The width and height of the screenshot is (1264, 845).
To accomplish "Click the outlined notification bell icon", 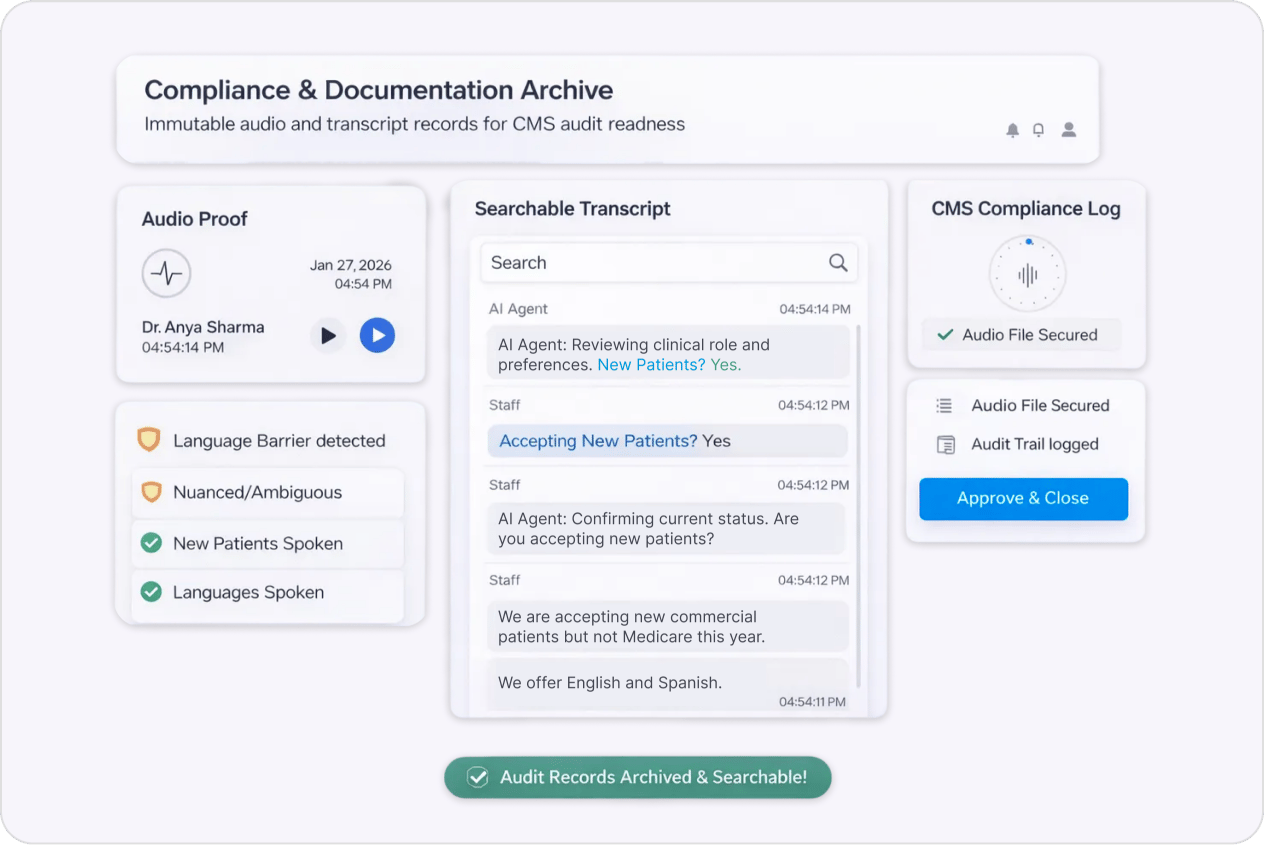I will point(1038,129).
